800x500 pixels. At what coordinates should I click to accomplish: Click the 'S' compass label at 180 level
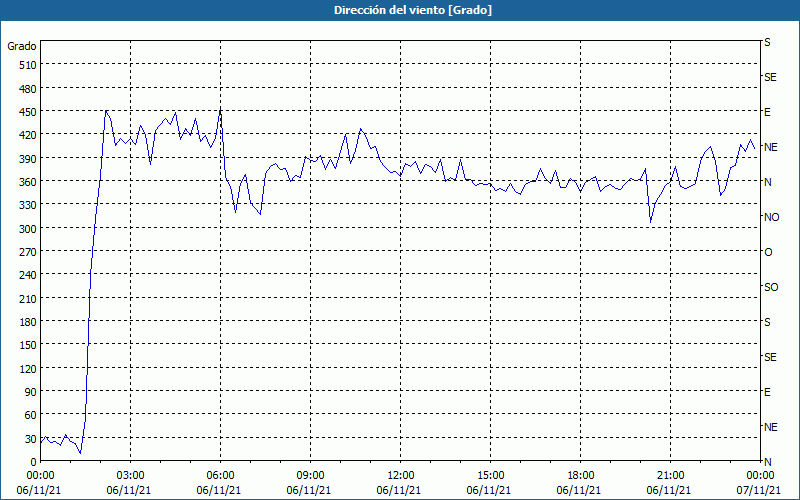point(767,322)
